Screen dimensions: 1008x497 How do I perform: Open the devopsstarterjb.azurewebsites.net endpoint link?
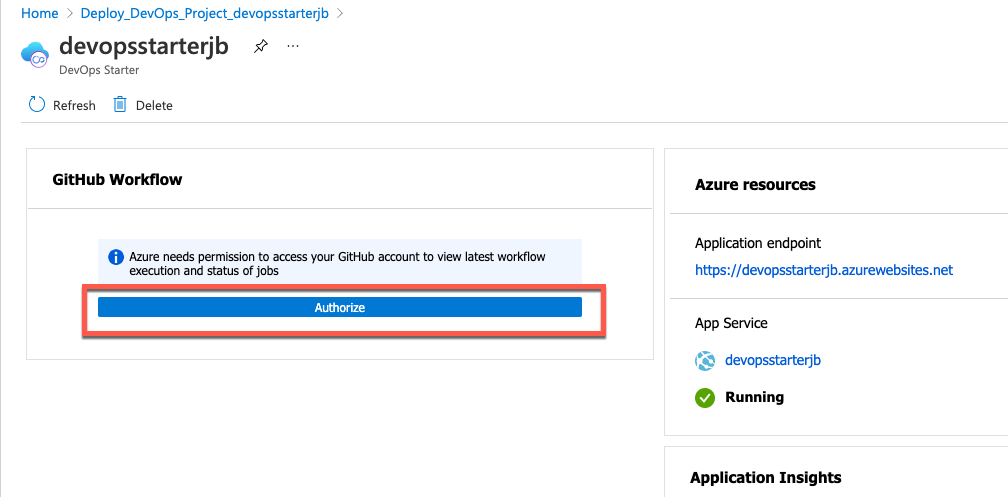coord(824,270)
